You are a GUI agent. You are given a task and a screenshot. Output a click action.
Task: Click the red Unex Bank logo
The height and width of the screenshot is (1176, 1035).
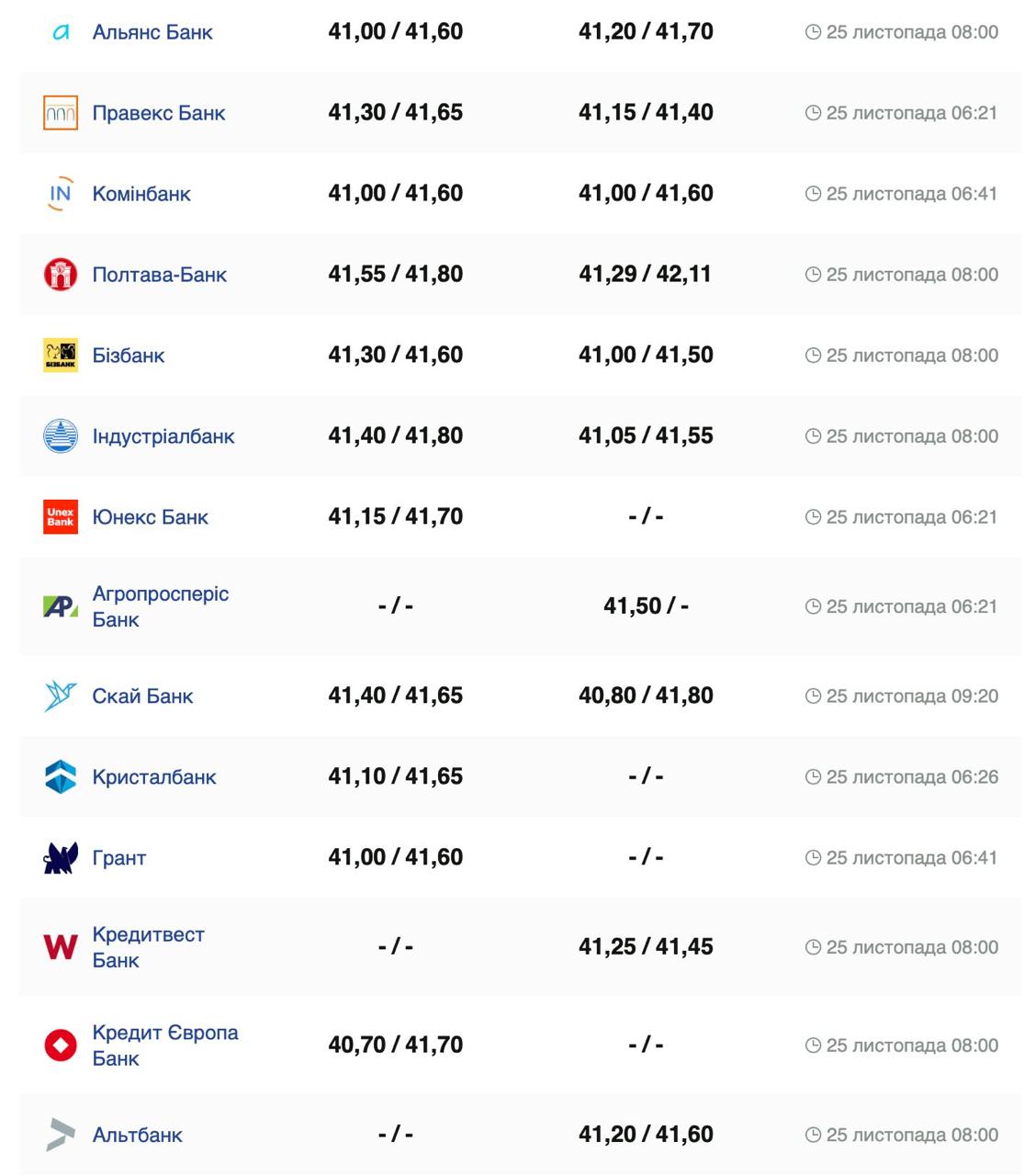pyautogui.click(x=61, y=517)
